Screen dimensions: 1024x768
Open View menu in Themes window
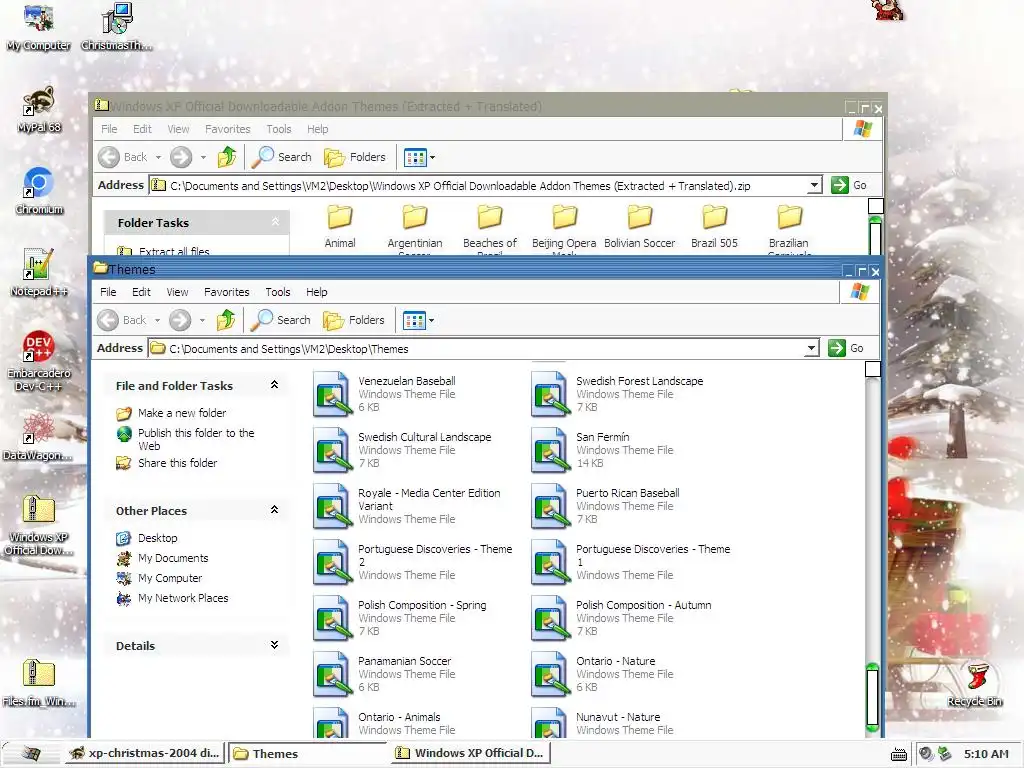coord(177,292)
